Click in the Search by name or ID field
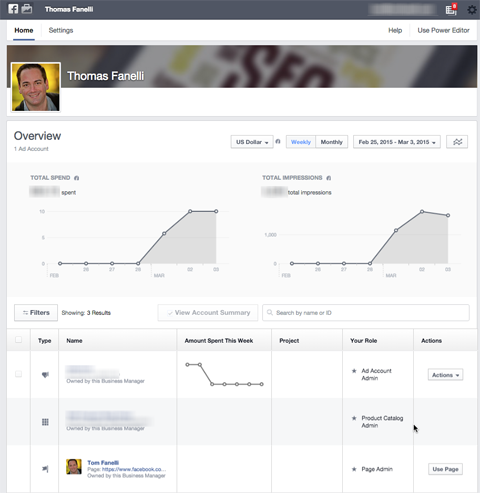Screen dimensions: 480x493 pyautogui.click(x=366, y=313)
